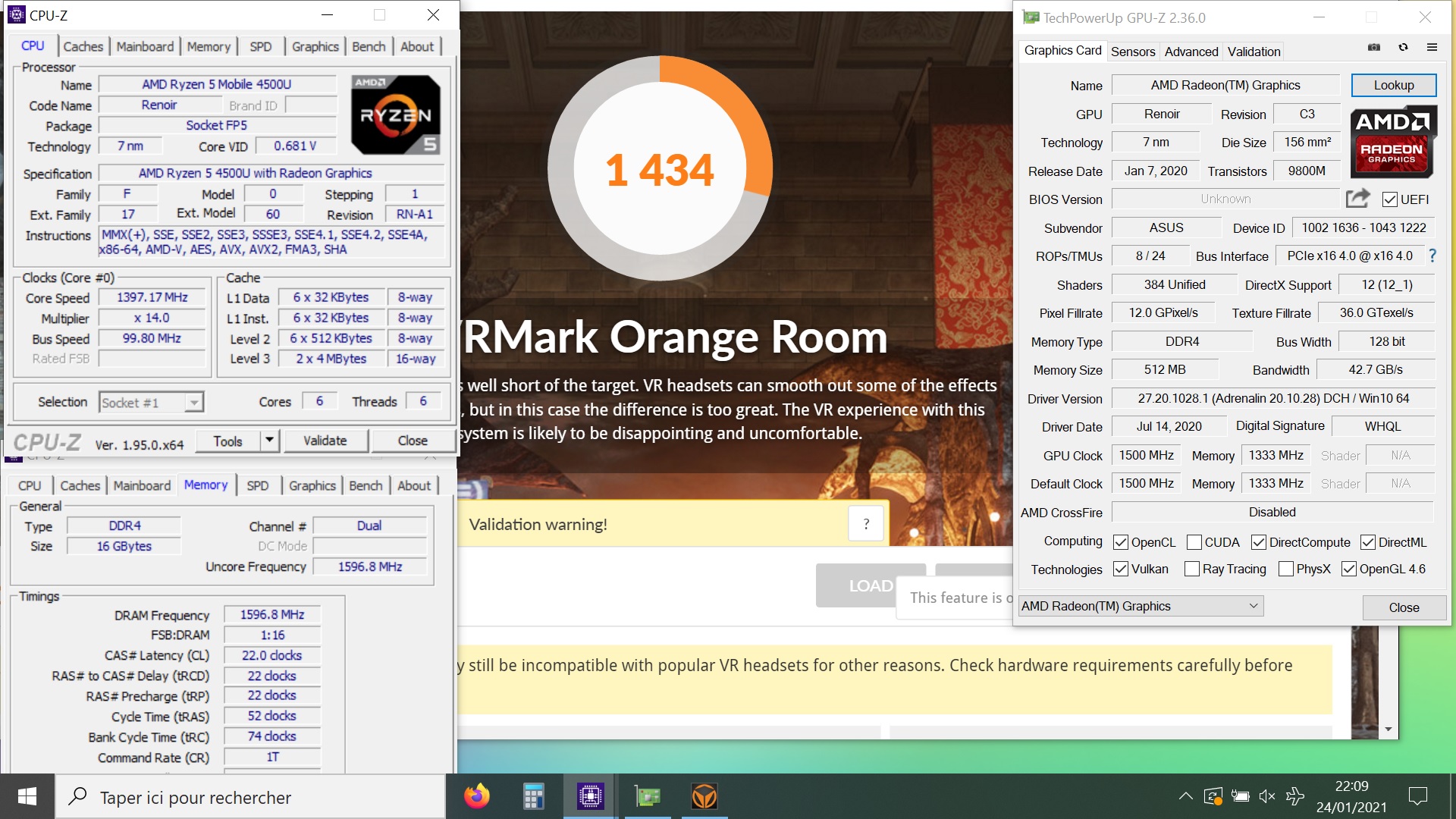Toggle the Vulkan checkbox
This screenshot has width=1456, height=819.
tap(1120, 569)
